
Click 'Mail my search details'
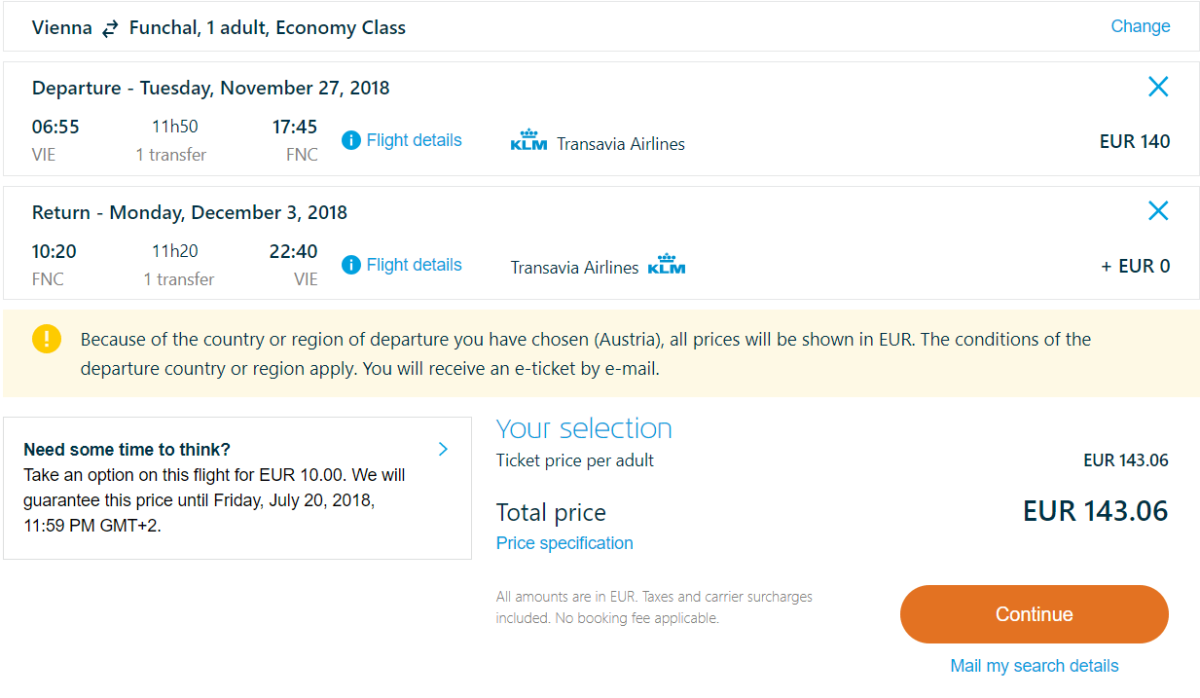tap(1034, 666)
